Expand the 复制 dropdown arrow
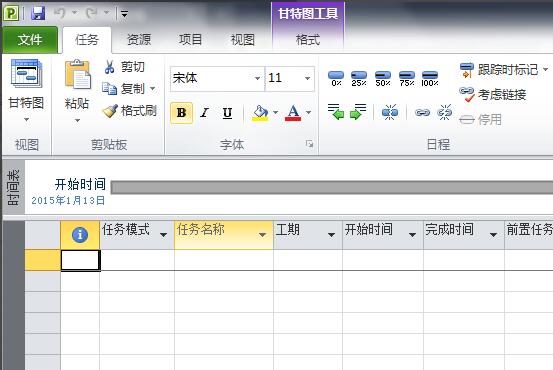Viewport: 553px width, 370px height. click(152, 89)
